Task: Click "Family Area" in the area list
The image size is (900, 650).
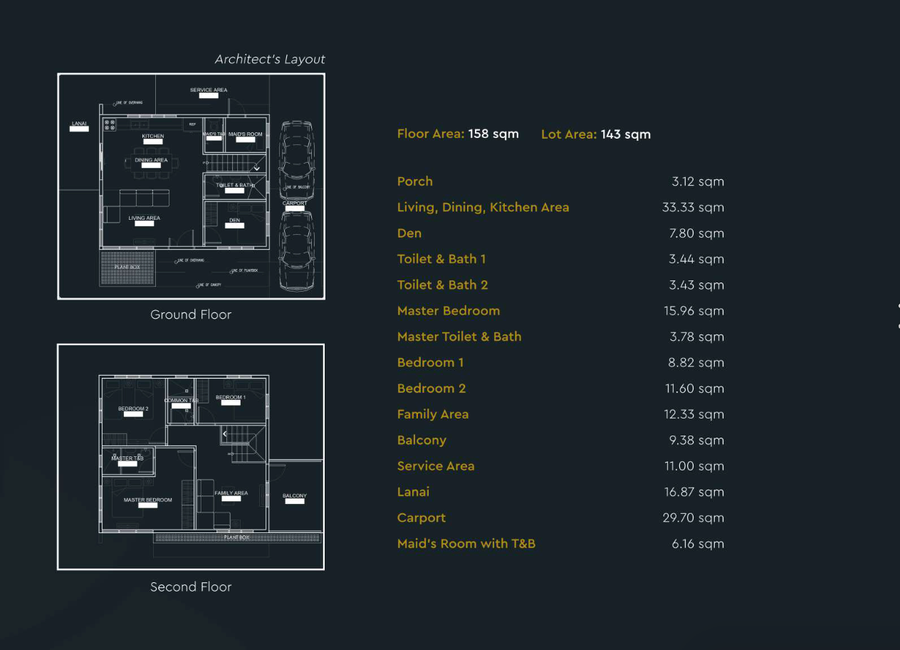Action: (x=433, y=414)
